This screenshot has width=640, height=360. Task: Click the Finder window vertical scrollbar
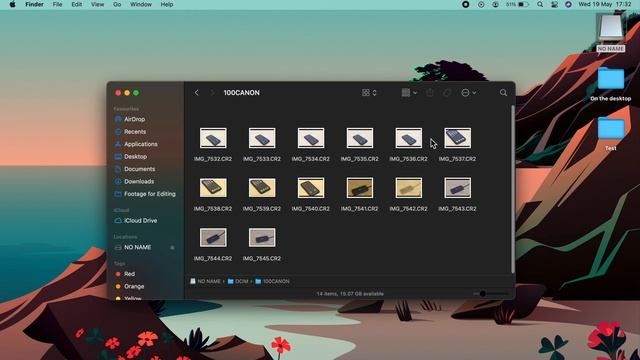[x=513, y=189]
